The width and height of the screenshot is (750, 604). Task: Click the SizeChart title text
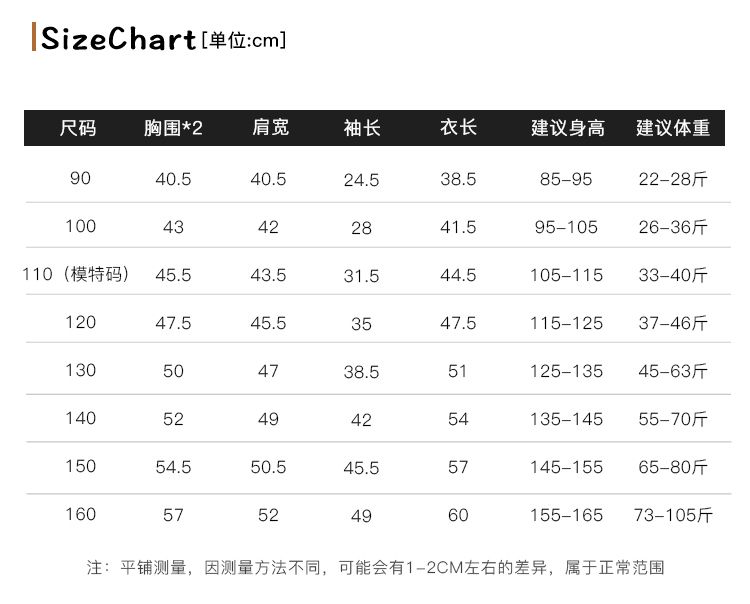pos(118,38)
